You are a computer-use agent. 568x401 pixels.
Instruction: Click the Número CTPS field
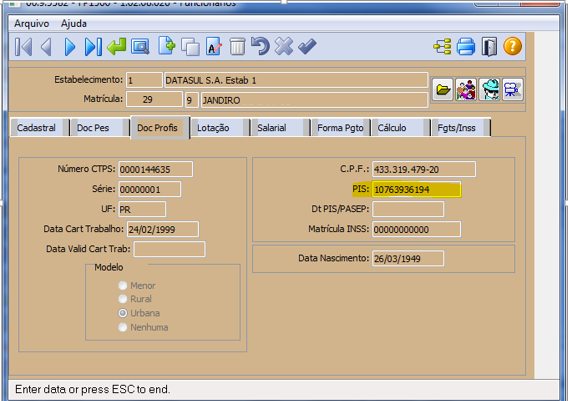tap(155, 169)
